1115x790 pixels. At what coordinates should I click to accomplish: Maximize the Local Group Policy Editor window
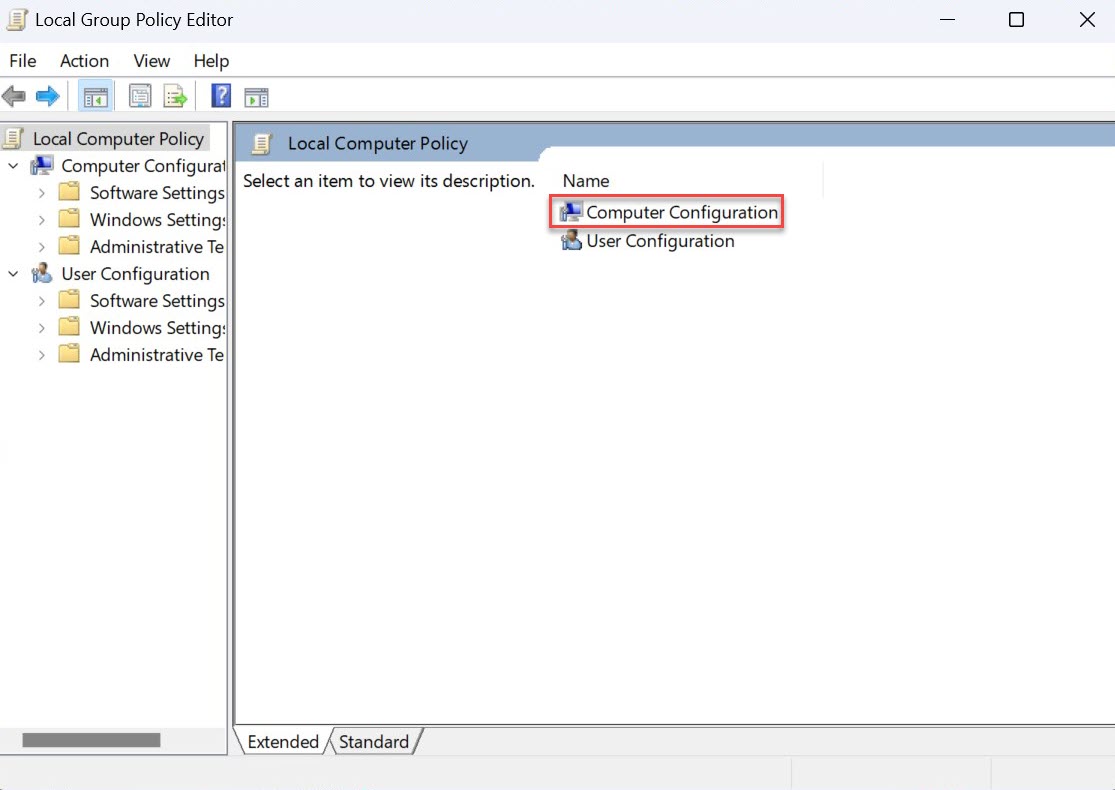(x=1017, y=20)
